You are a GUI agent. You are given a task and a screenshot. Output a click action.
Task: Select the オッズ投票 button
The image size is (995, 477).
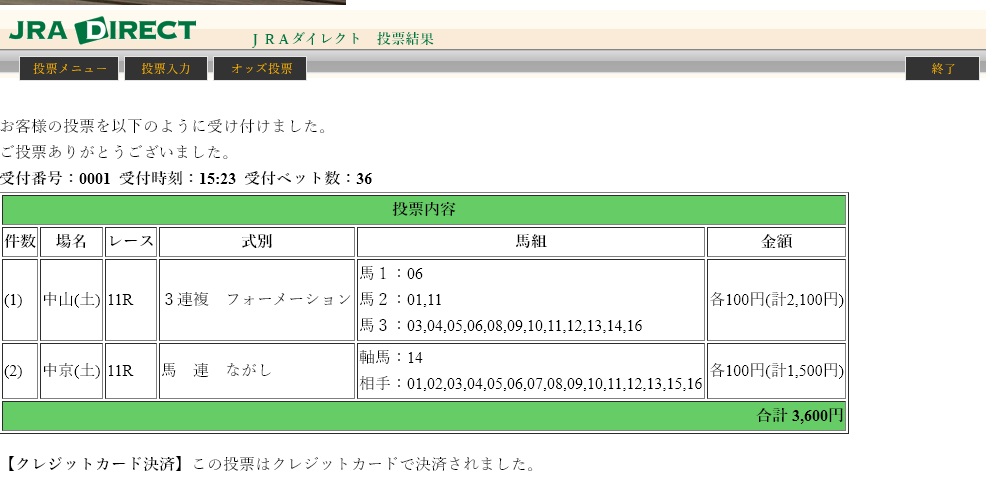click(261, 69)
